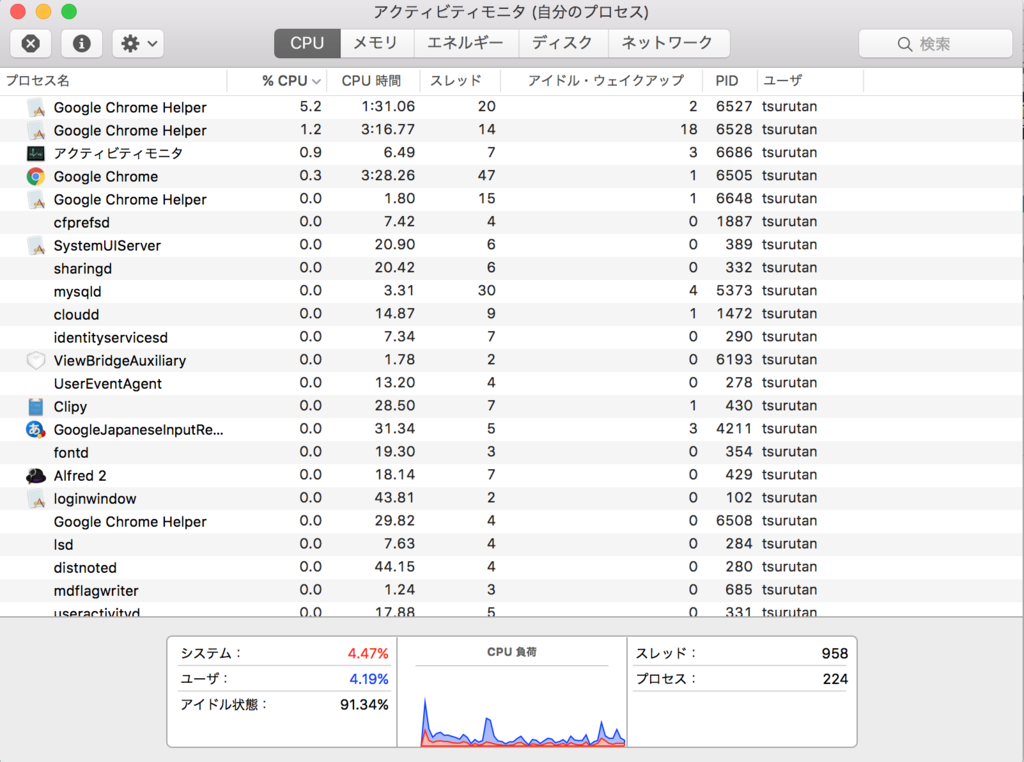
Task: Toggle sort on the % CPU column header
Action: click(277, 81)
